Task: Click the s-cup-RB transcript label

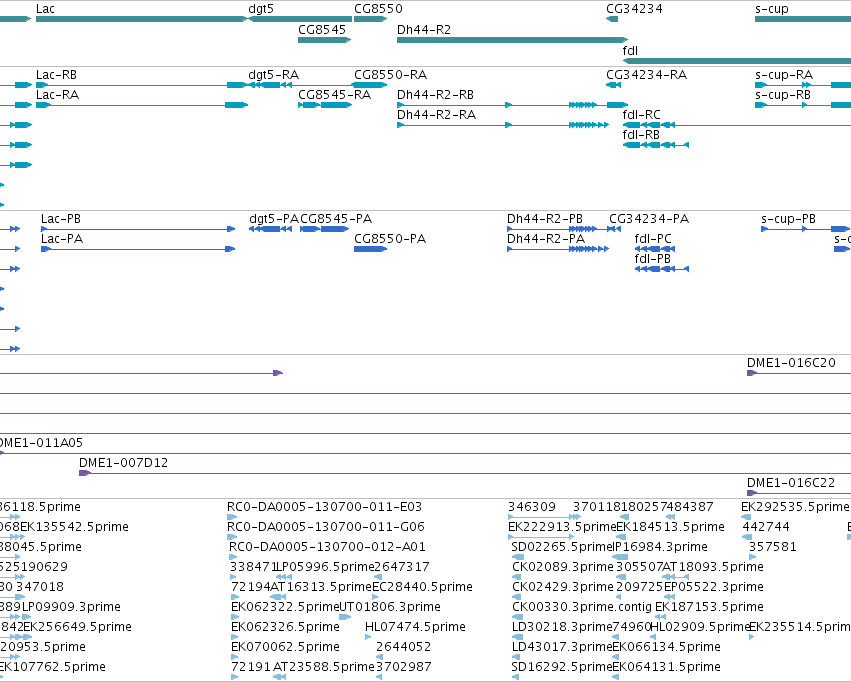Action: point(783,95)
